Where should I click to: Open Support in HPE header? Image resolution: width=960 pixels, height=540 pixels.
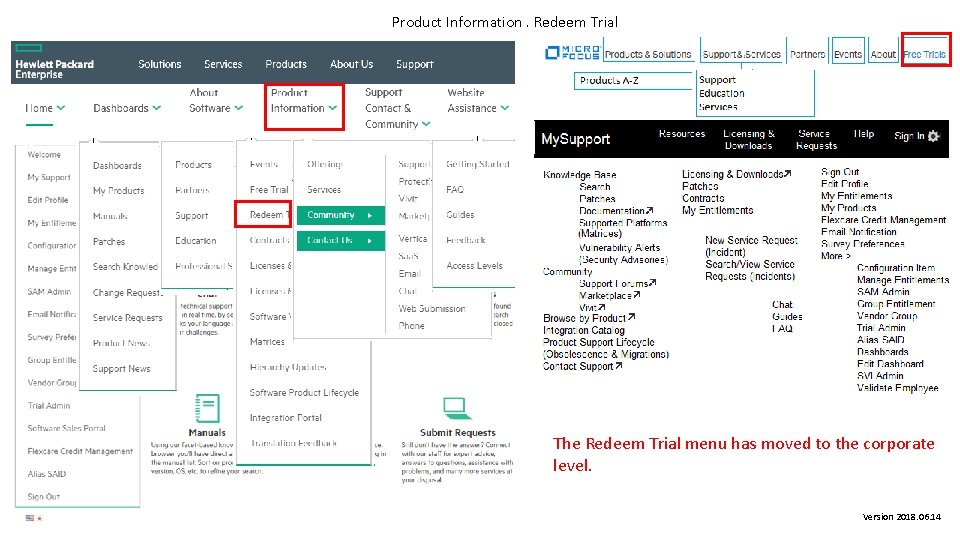414,64
